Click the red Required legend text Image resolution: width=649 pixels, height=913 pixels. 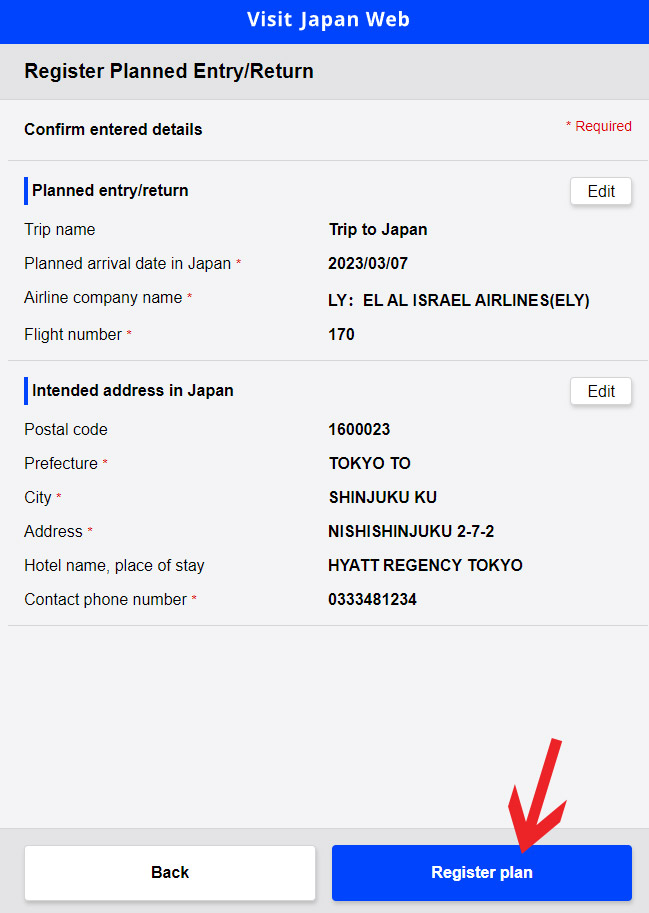(599, 126)
